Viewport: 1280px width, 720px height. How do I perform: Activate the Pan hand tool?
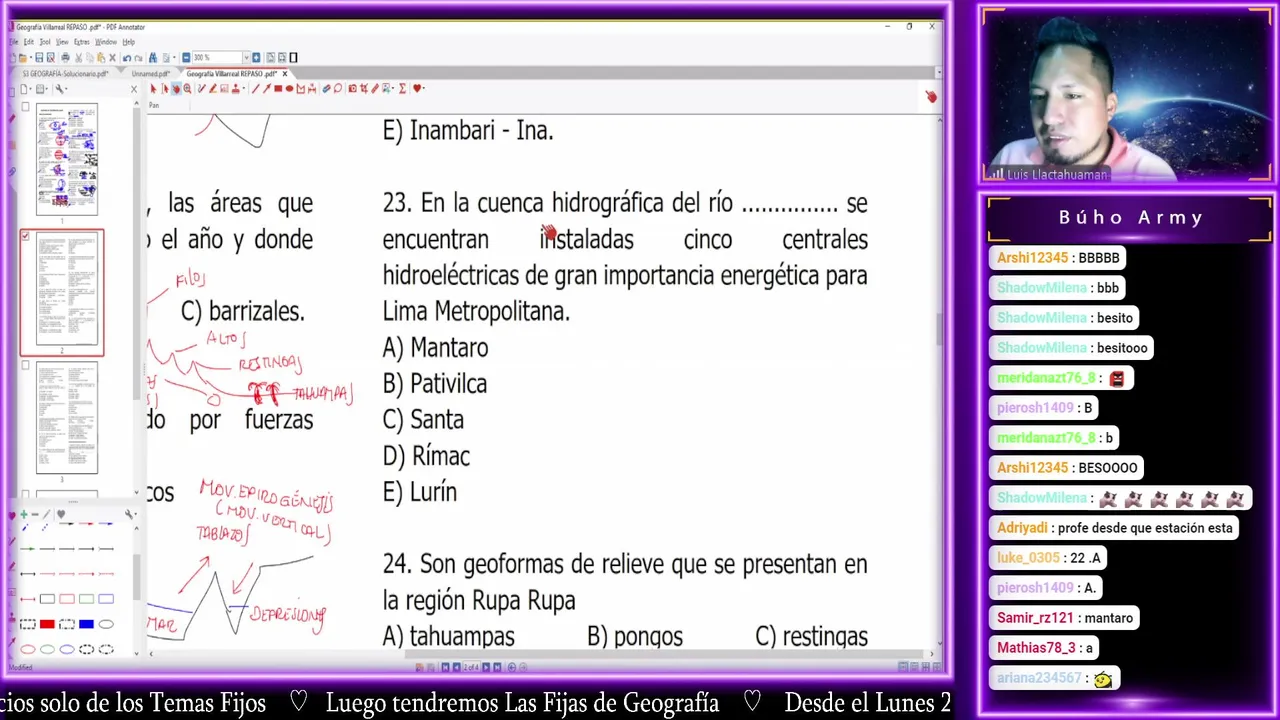(176, 89)
